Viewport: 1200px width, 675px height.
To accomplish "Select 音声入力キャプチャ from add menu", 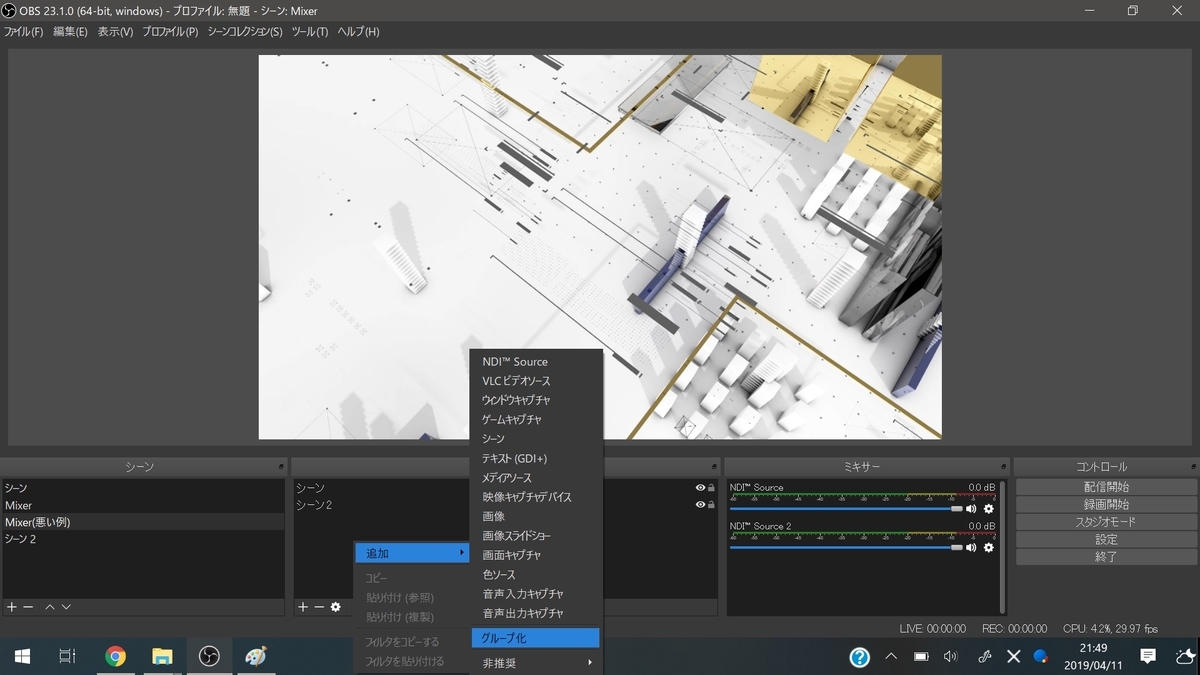I will click(535, 594).
